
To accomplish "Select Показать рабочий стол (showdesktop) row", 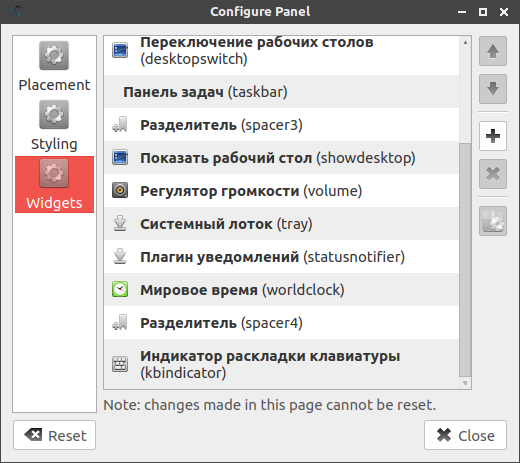I will [282, 158].
